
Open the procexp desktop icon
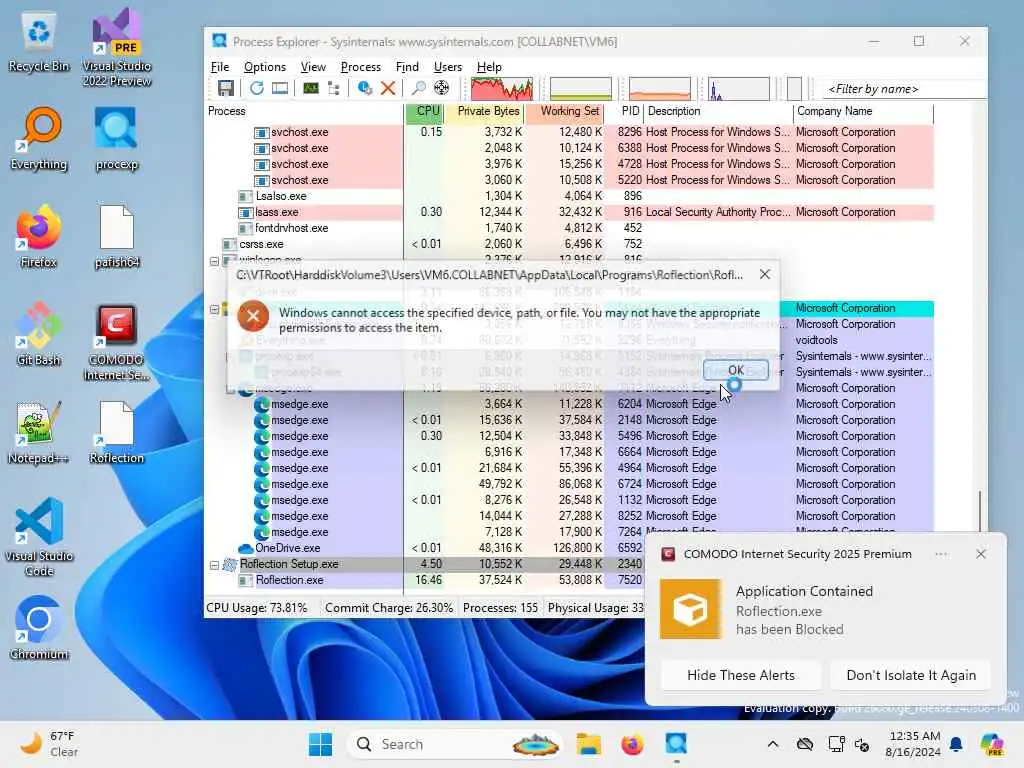tap(117, 139)
